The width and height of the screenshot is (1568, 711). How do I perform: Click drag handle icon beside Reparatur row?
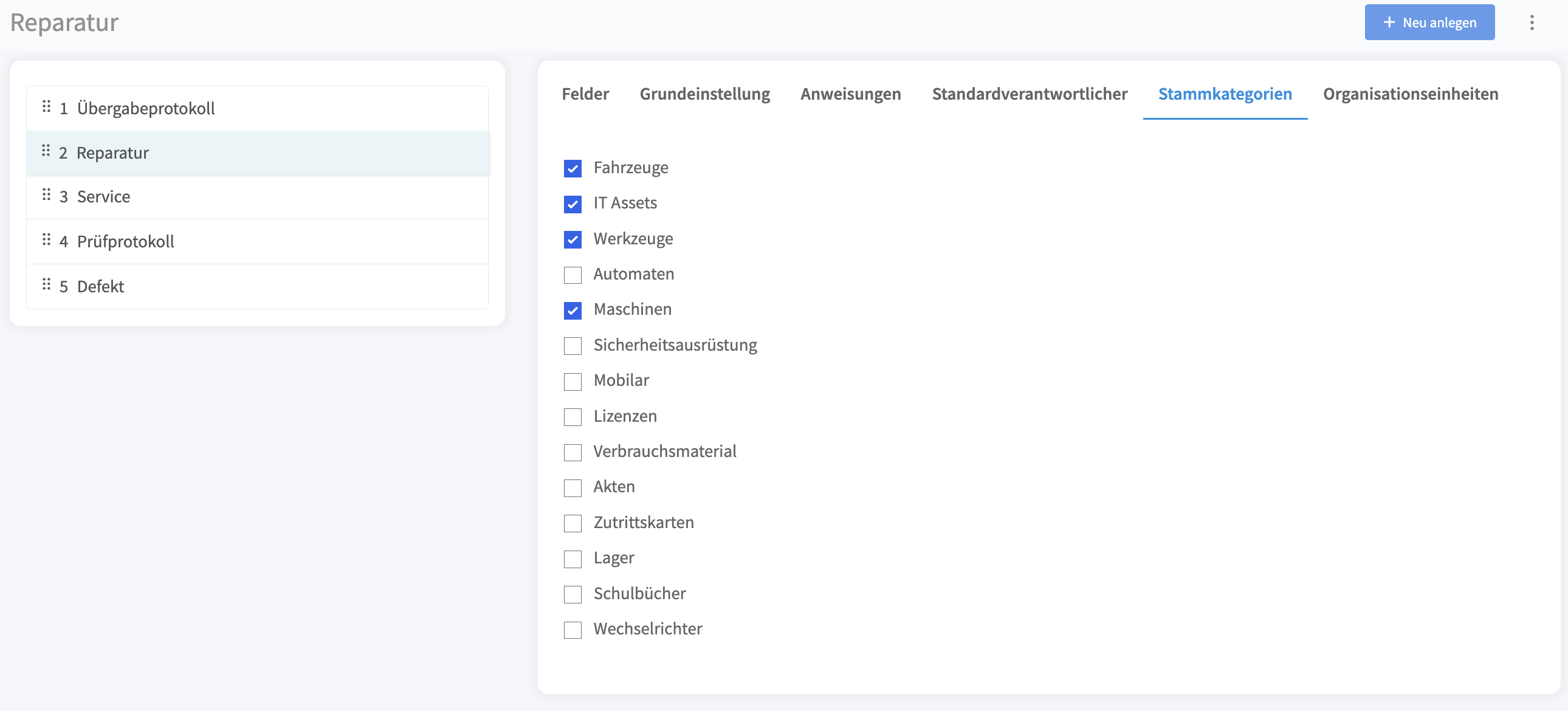click(46, 151)
